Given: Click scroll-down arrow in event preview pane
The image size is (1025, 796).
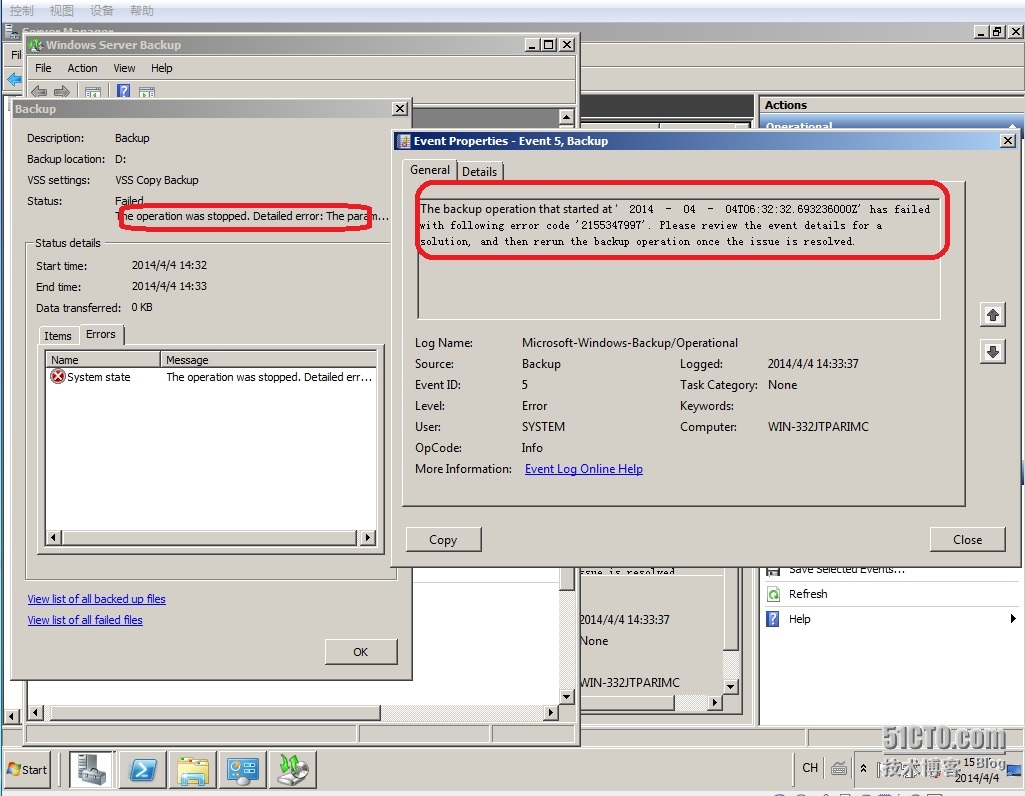Looking at the screenshot, I should pos(731,686).
